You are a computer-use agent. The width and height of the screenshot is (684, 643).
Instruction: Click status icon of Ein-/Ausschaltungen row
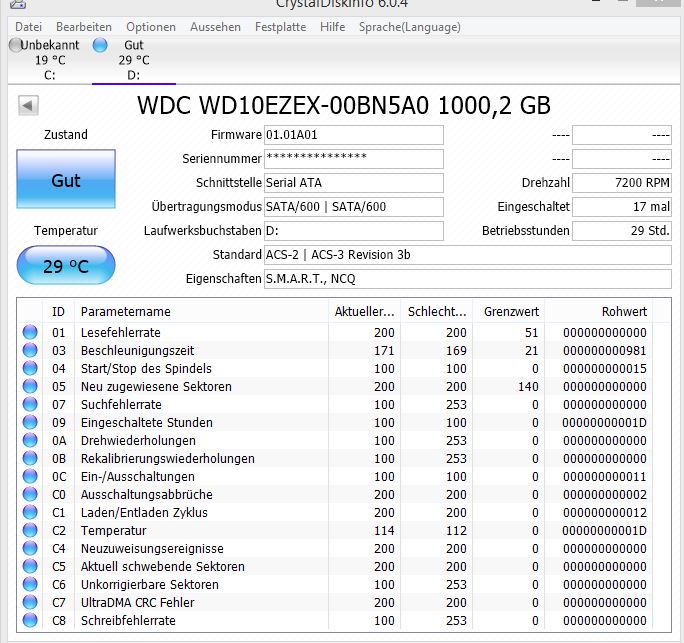[x=30, y=476]
